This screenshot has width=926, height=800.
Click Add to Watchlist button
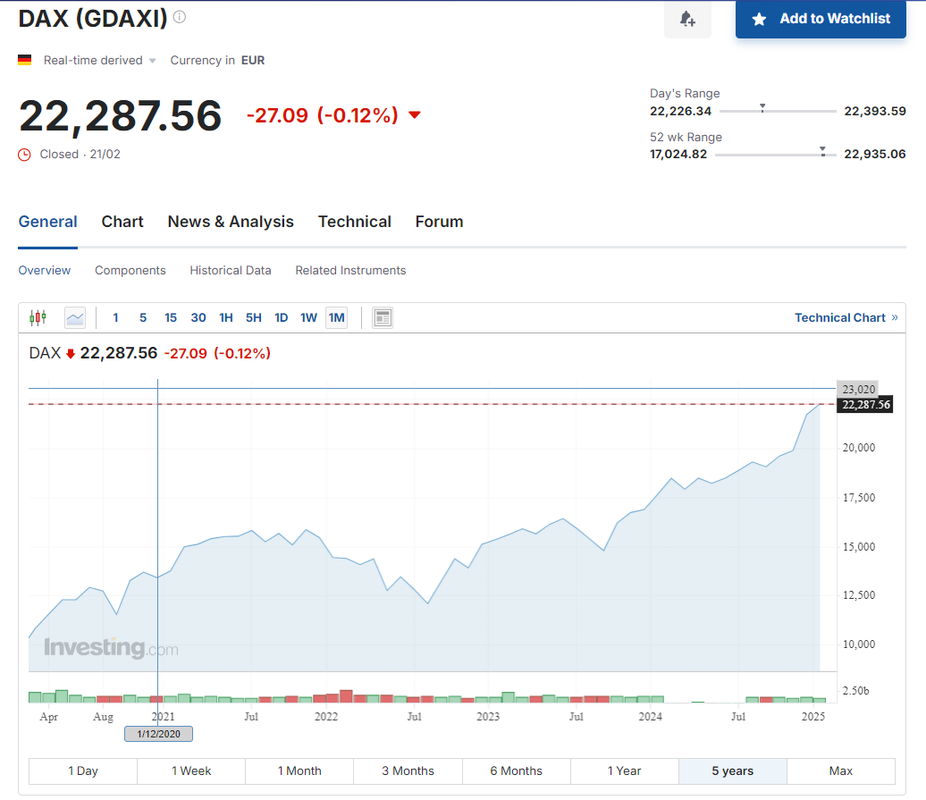point(820,19)
